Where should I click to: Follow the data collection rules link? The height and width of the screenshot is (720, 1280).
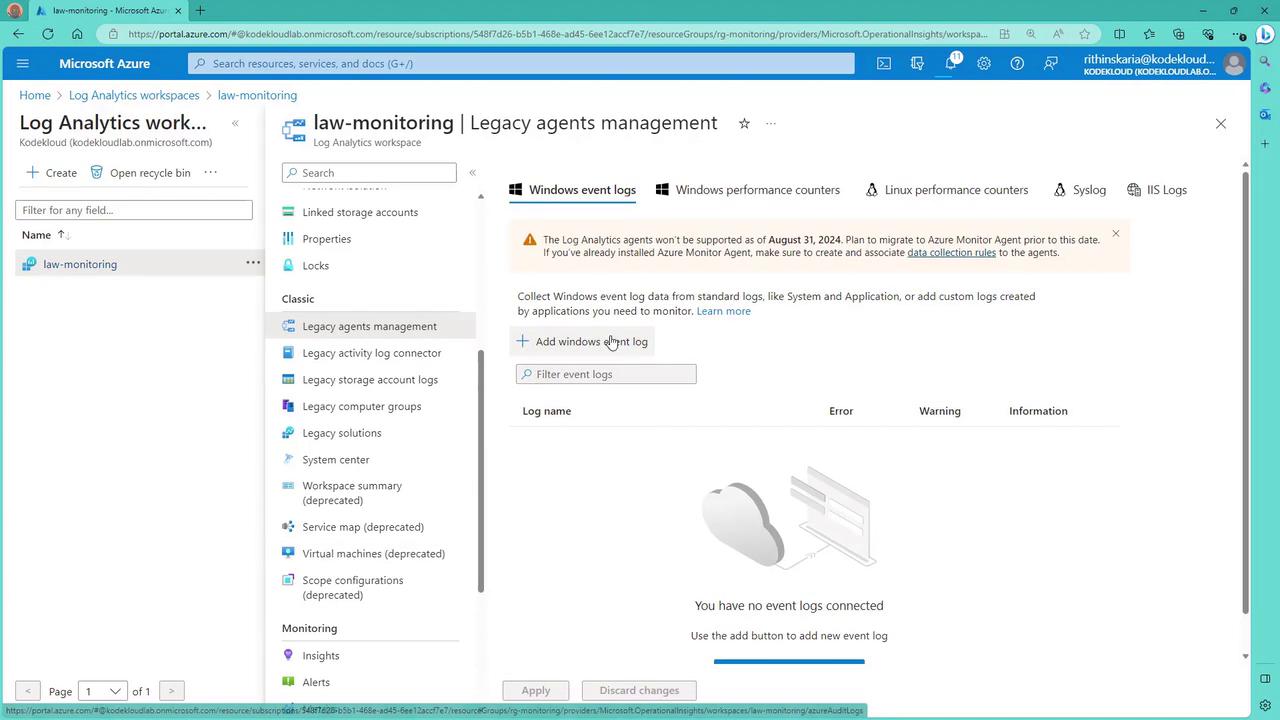pos(951,252)
